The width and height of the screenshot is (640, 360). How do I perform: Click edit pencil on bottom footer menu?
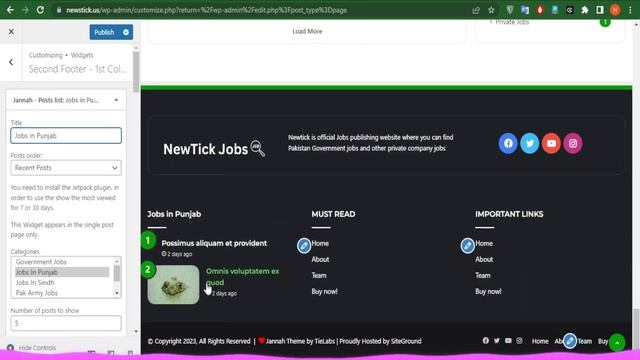click(x=570, y=341)
